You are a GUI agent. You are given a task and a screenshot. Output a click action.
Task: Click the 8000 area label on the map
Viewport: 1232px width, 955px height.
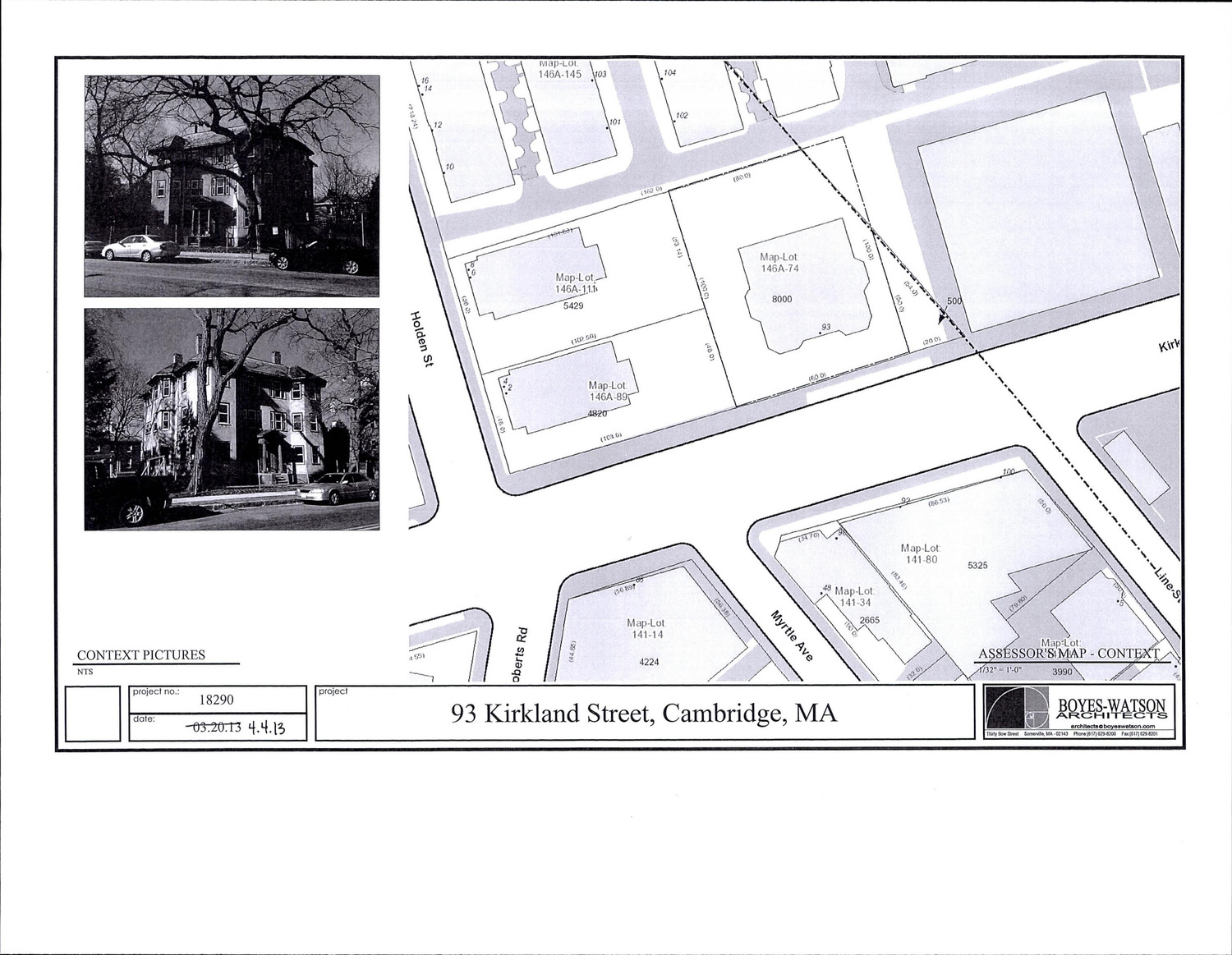click(782, 299)
